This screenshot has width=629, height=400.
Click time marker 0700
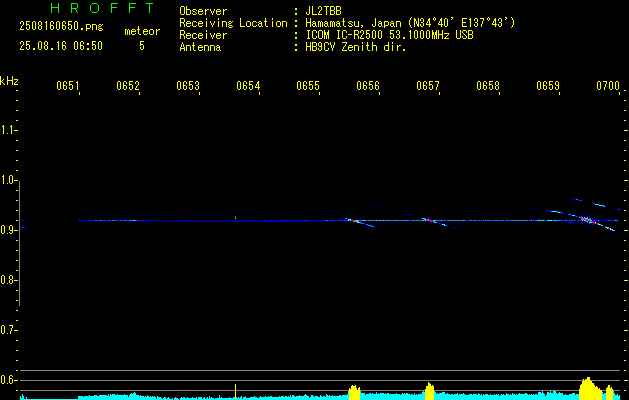608,86
